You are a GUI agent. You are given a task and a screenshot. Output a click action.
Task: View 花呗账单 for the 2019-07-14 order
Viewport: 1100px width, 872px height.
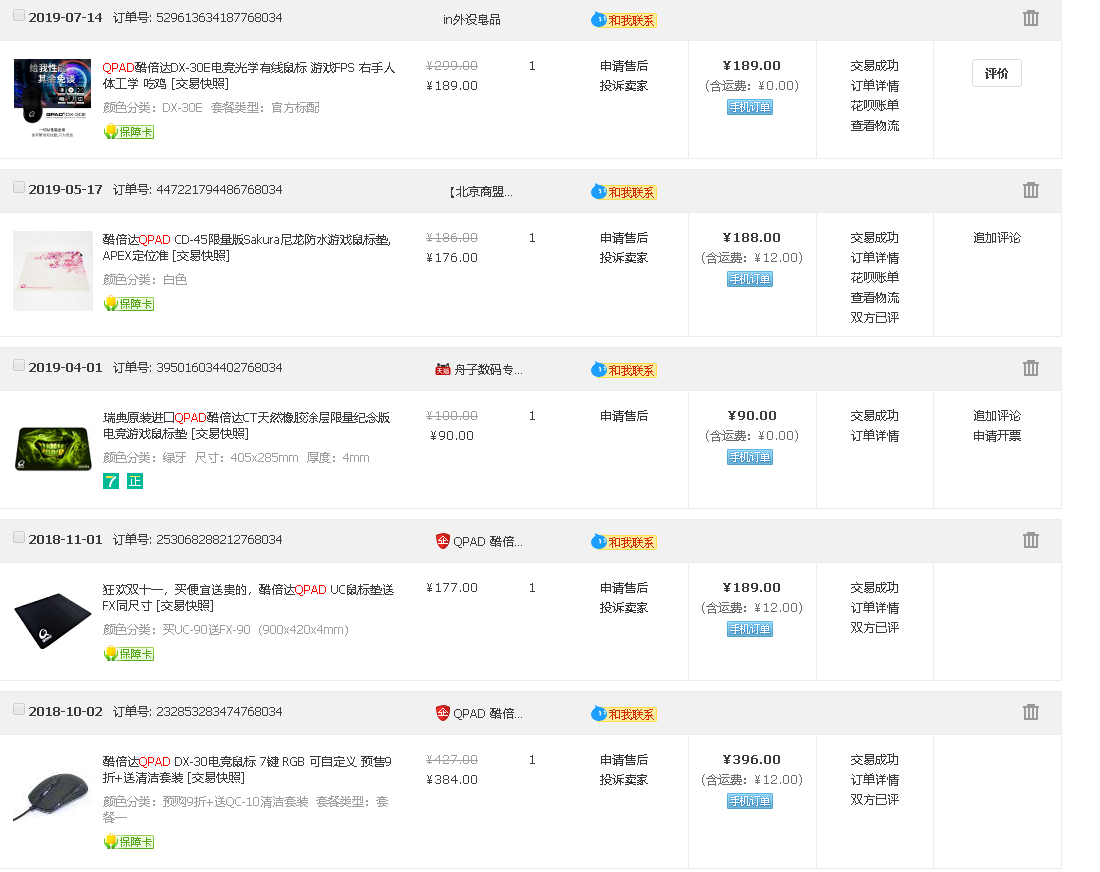875,106
